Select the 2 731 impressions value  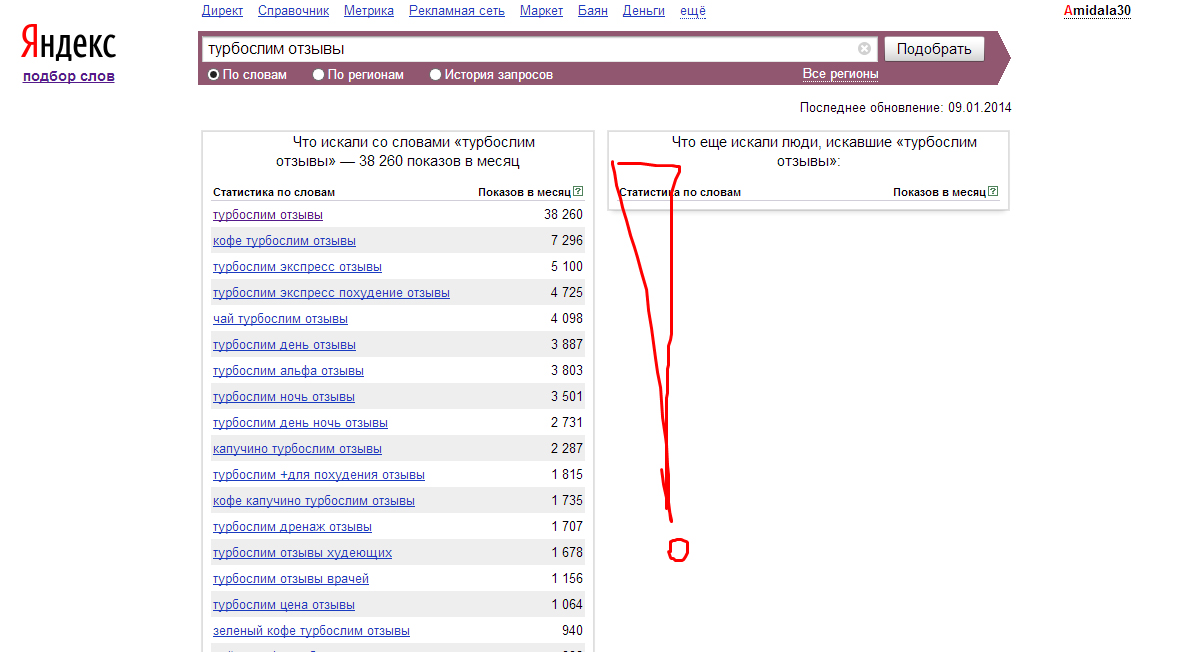click(567, 423)
